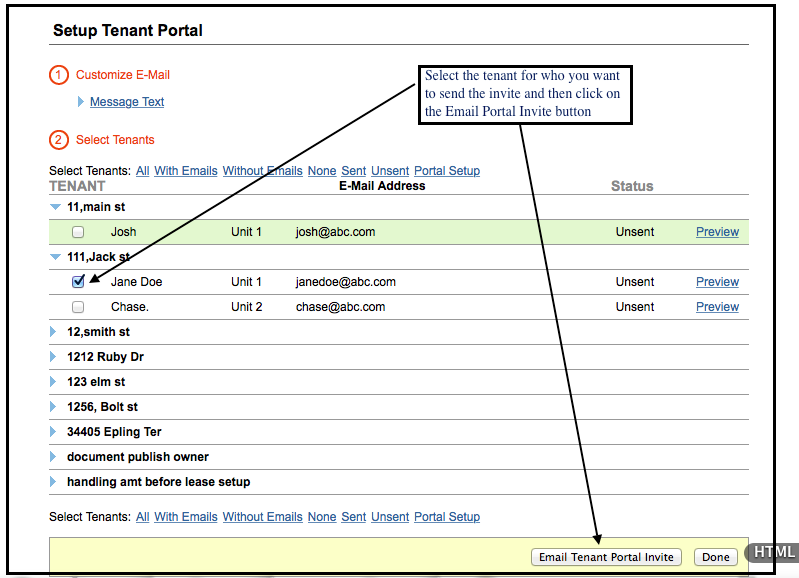
Task: Click bottom With Emails filter link
Action: [186, 517]
